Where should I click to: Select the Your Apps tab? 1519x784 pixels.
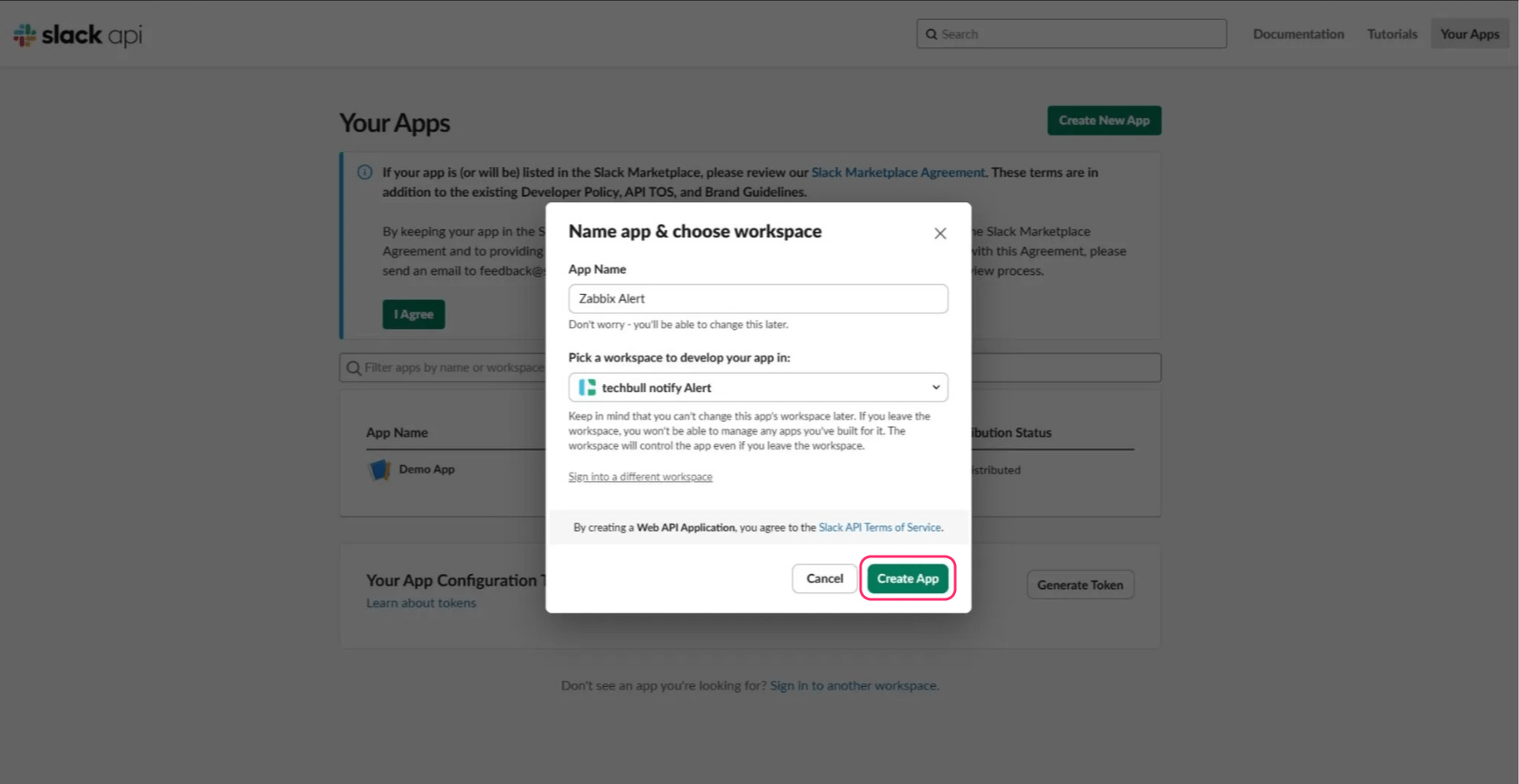click(x=1469, y=34)
